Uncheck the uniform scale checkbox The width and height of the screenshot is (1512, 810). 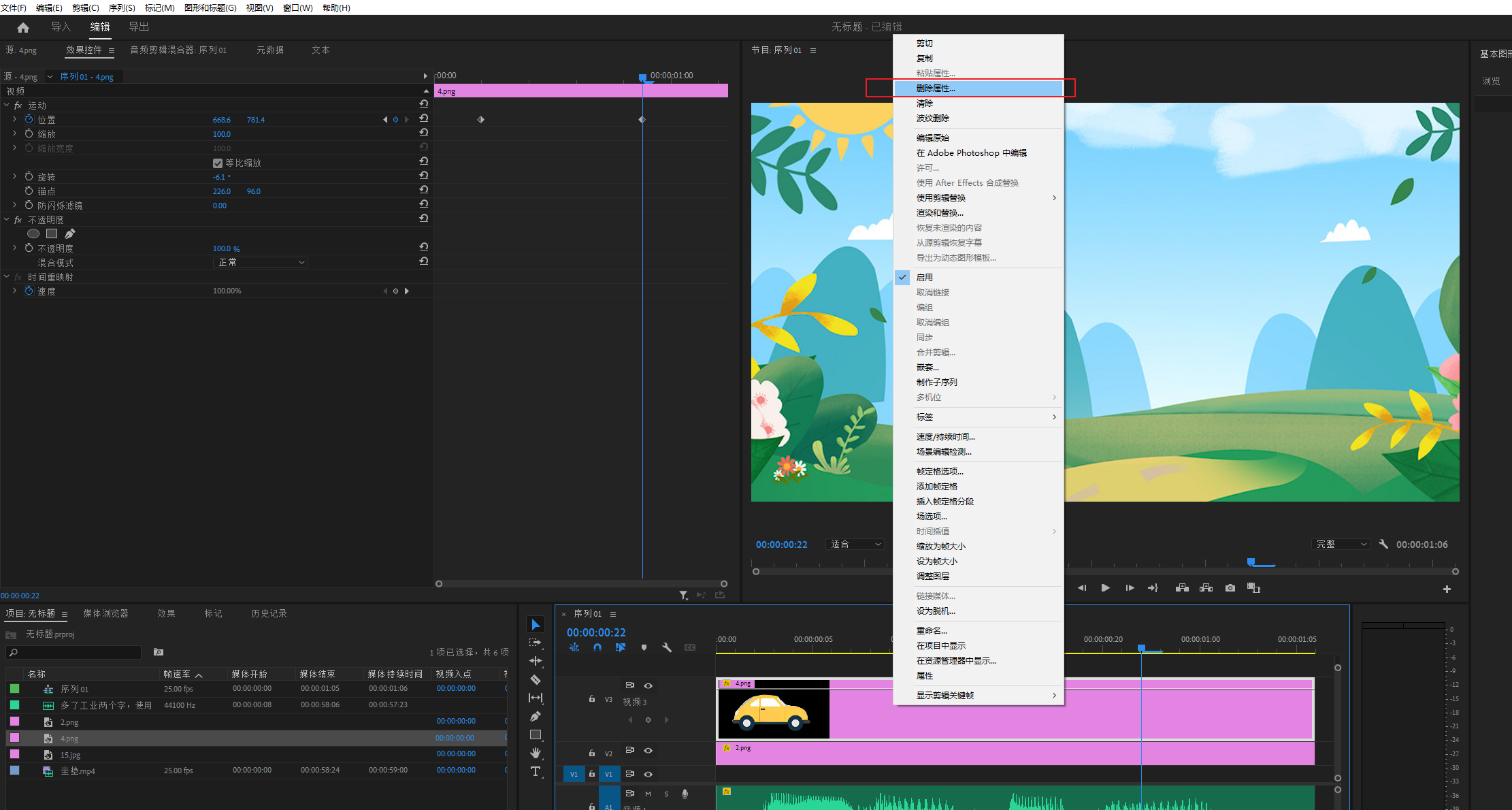[x=218, y=163]
